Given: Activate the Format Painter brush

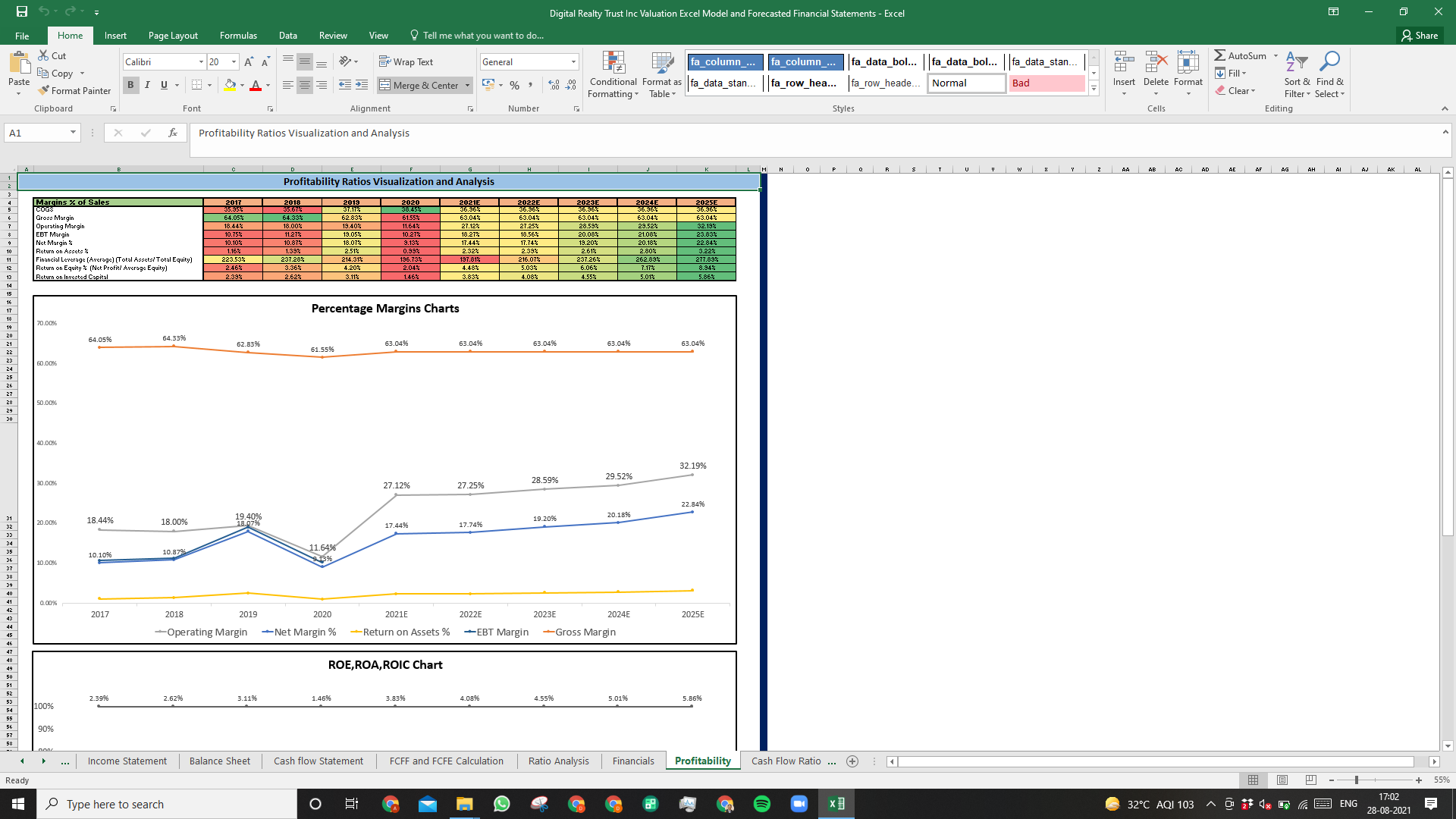Looking at the screenshot, I should click(x=43, y=90).
